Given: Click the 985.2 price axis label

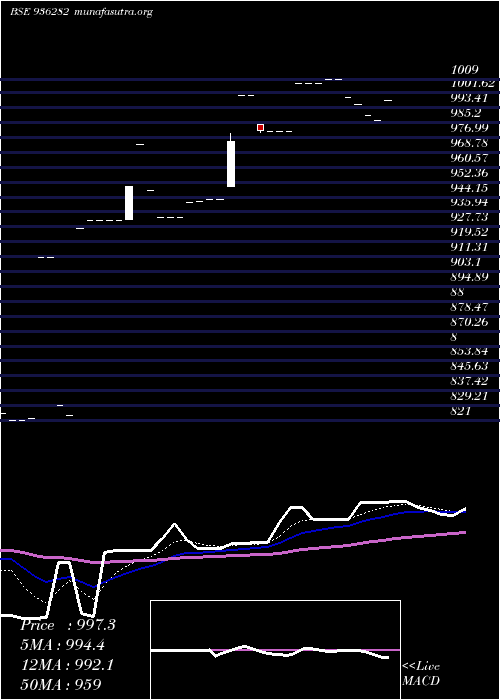Looking at the screenshot, I should pos(466,113).
